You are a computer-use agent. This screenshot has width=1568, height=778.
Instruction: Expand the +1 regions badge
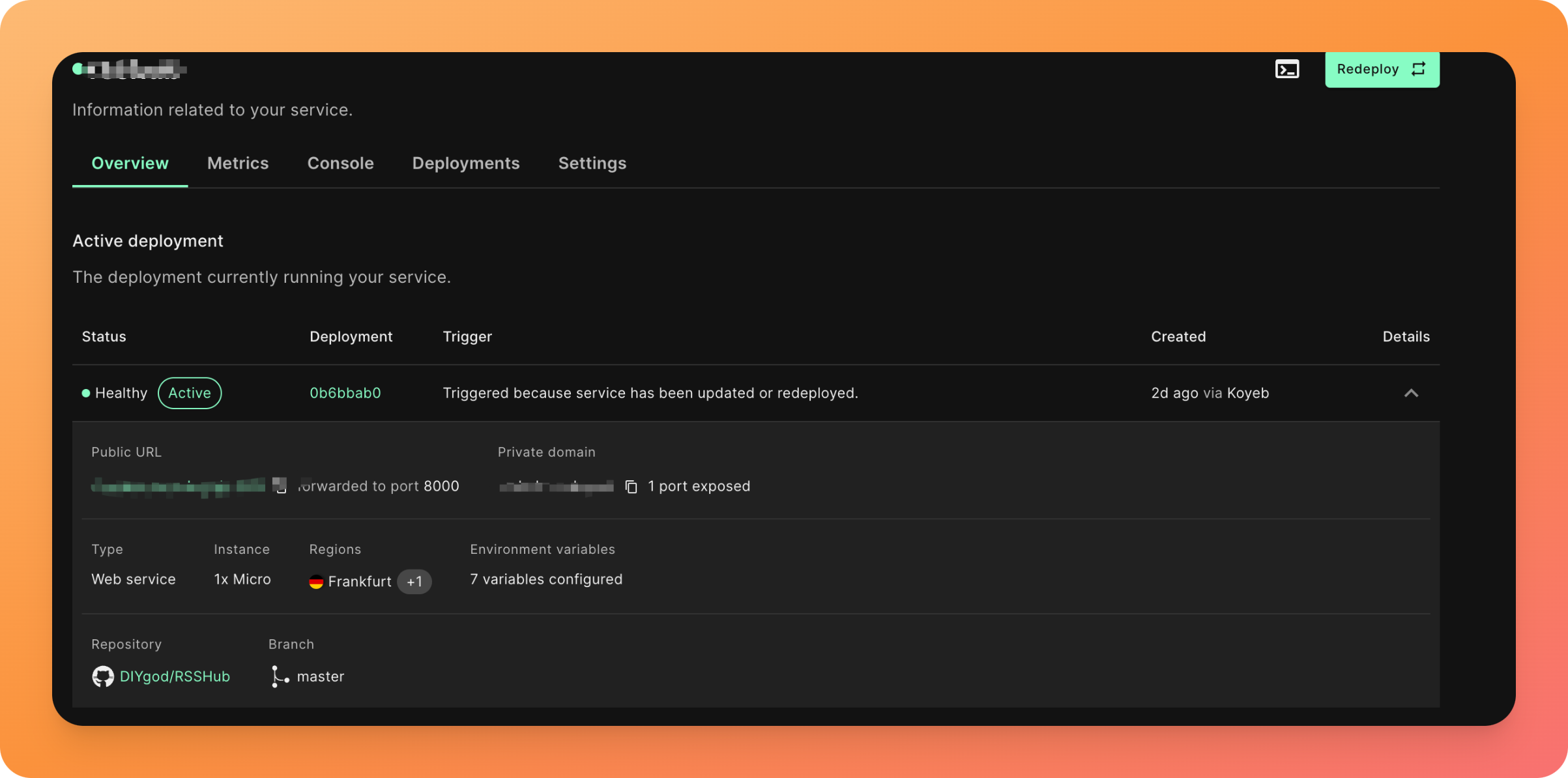(414, 581)
